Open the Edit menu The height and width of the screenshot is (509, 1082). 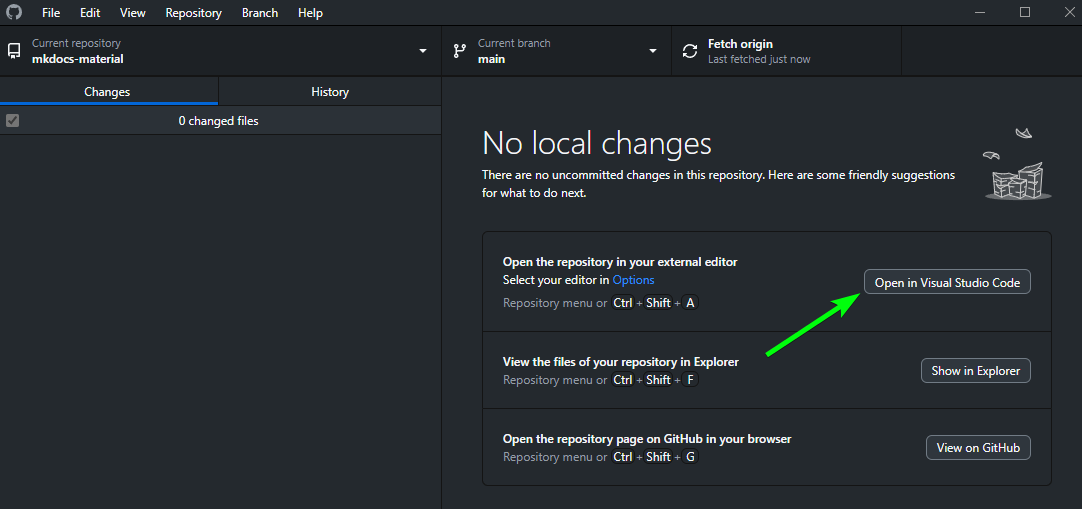(90, 13)
